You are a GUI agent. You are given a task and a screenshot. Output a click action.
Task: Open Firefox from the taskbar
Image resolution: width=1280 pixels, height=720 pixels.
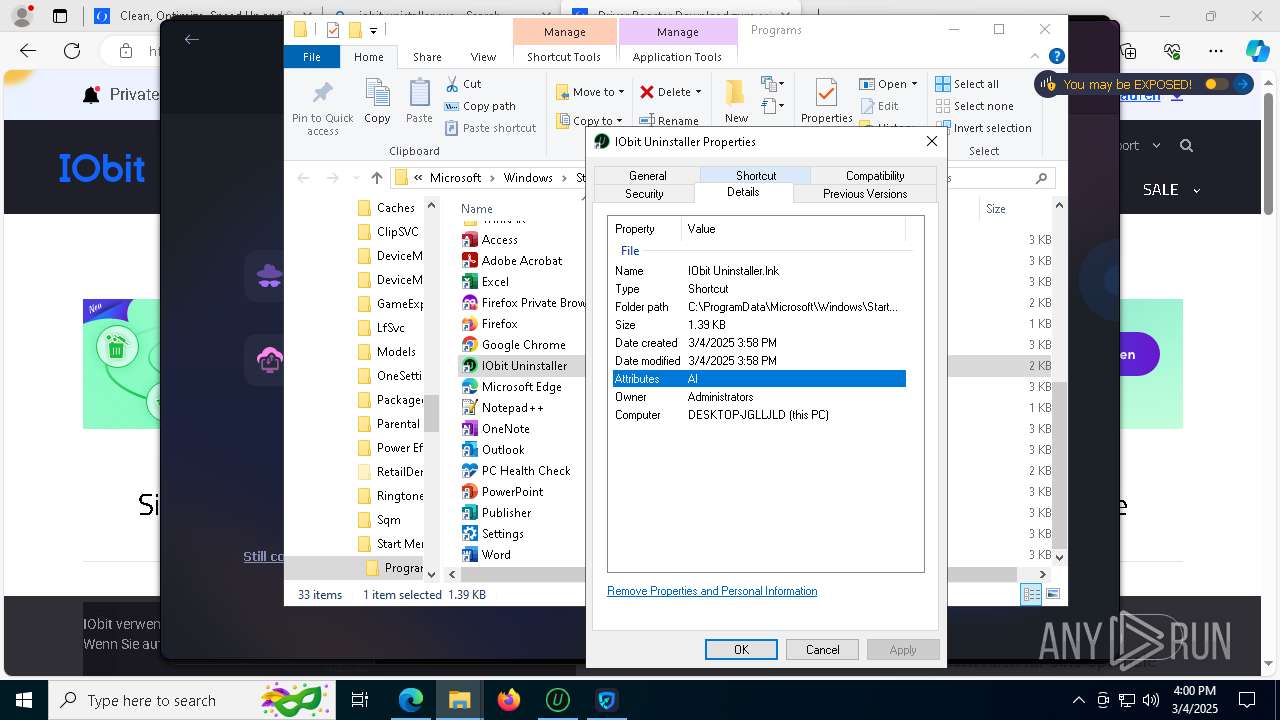click(x=509, y=700)
